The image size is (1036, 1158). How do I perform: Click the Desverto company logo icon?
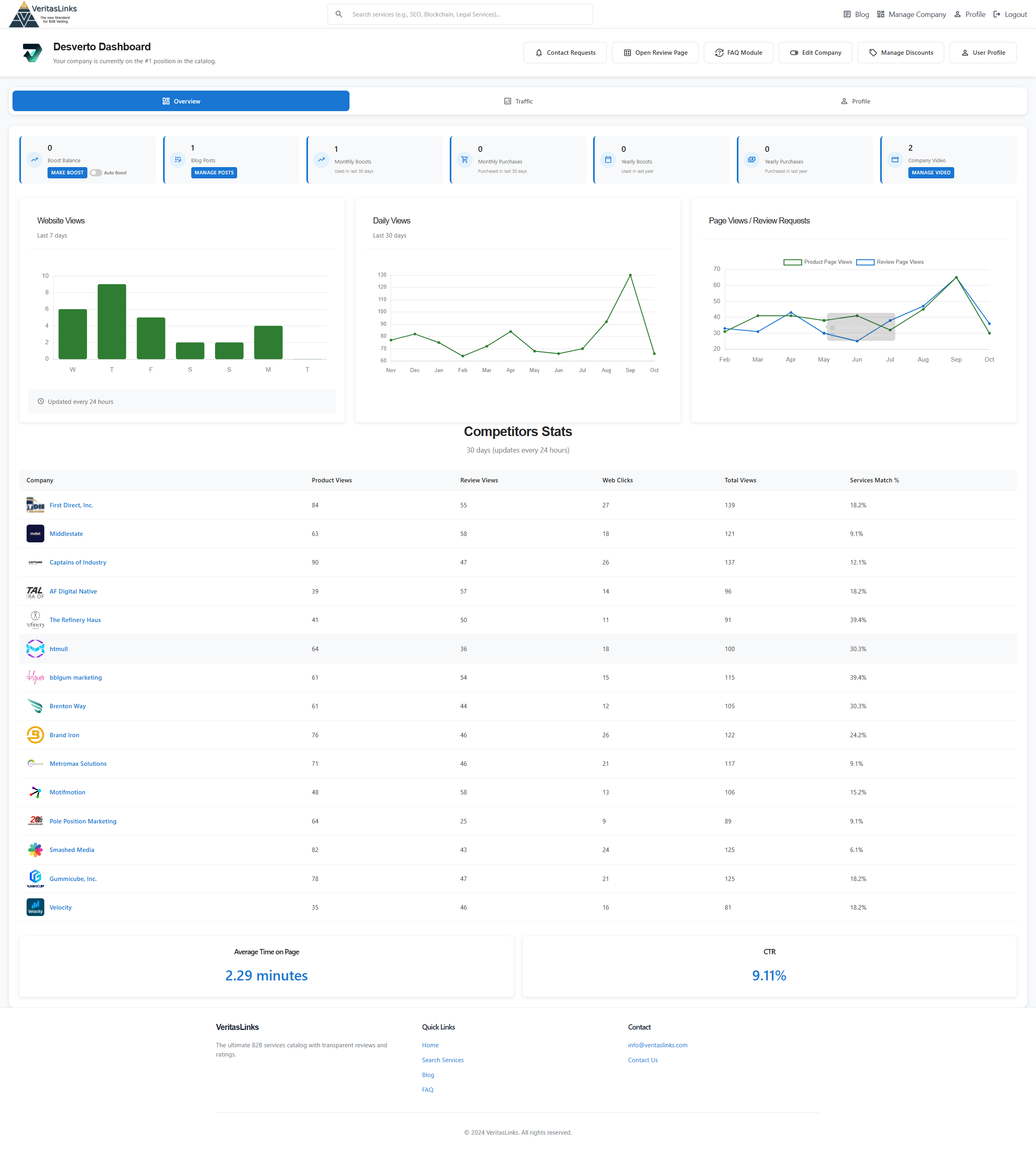pos(33,52)
